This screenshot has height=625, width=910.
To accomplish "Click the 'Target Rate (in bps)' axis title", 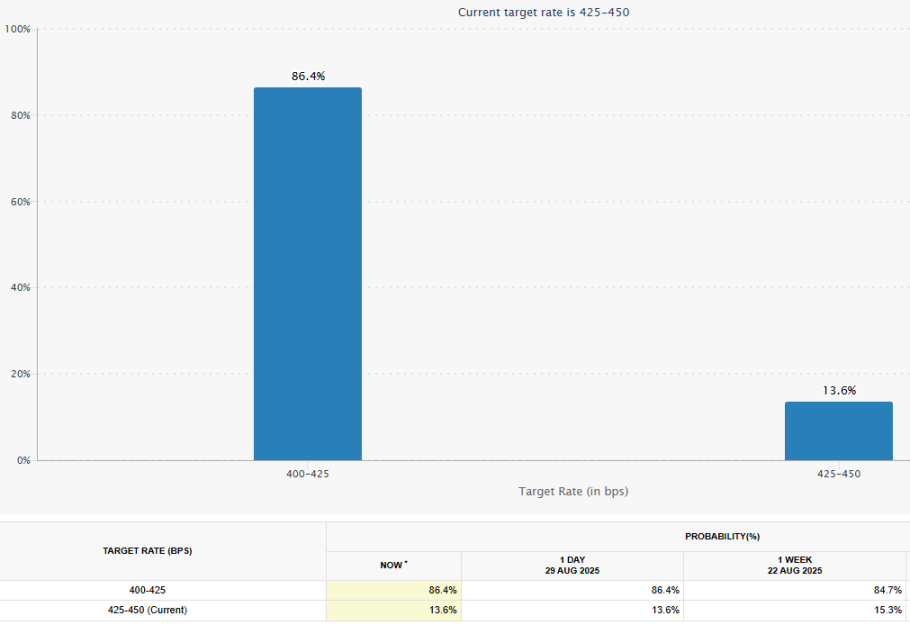I will point(573,491).
